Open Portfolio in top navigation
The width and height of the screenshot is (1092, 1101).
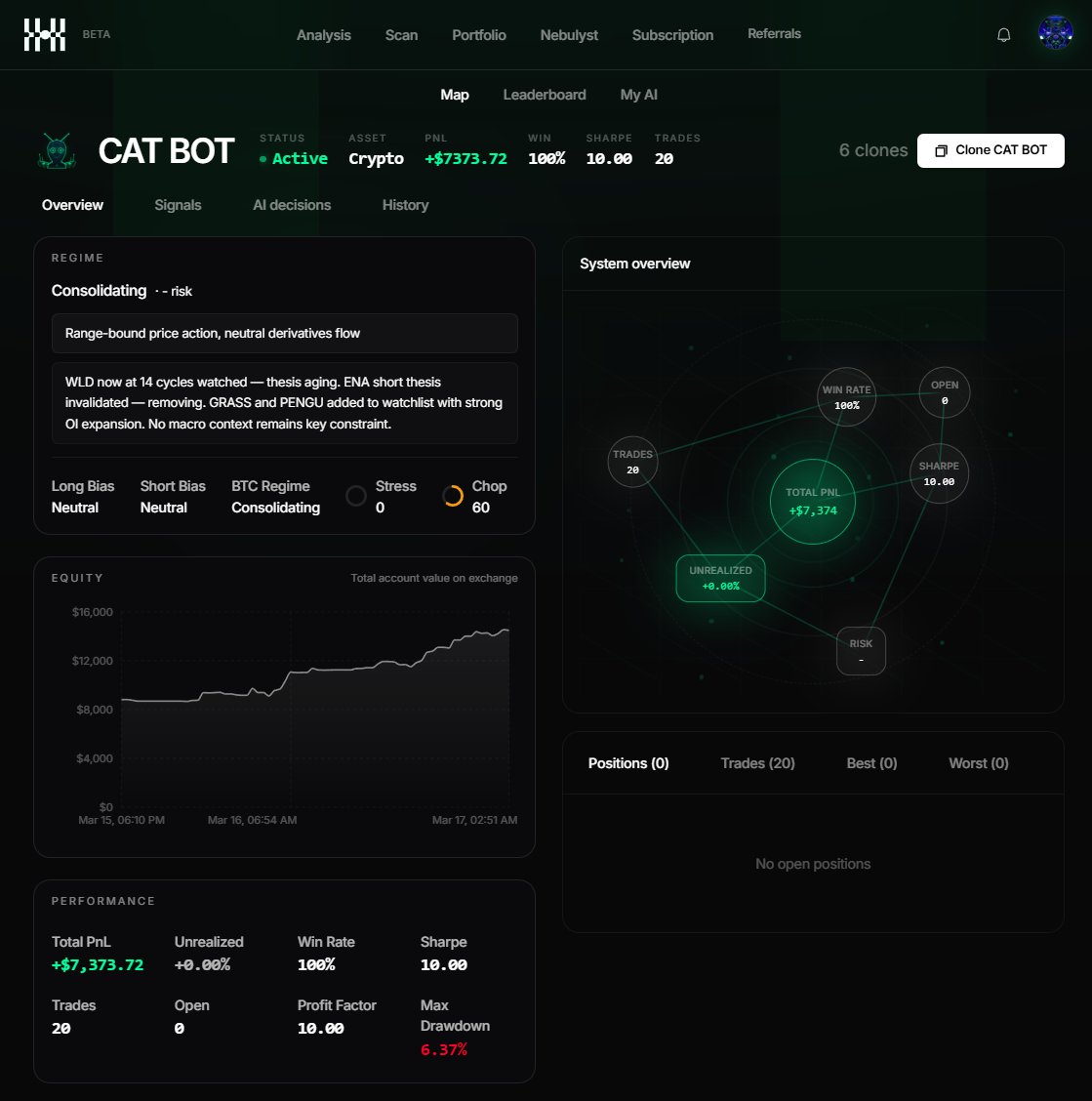[x=479, y=35]
